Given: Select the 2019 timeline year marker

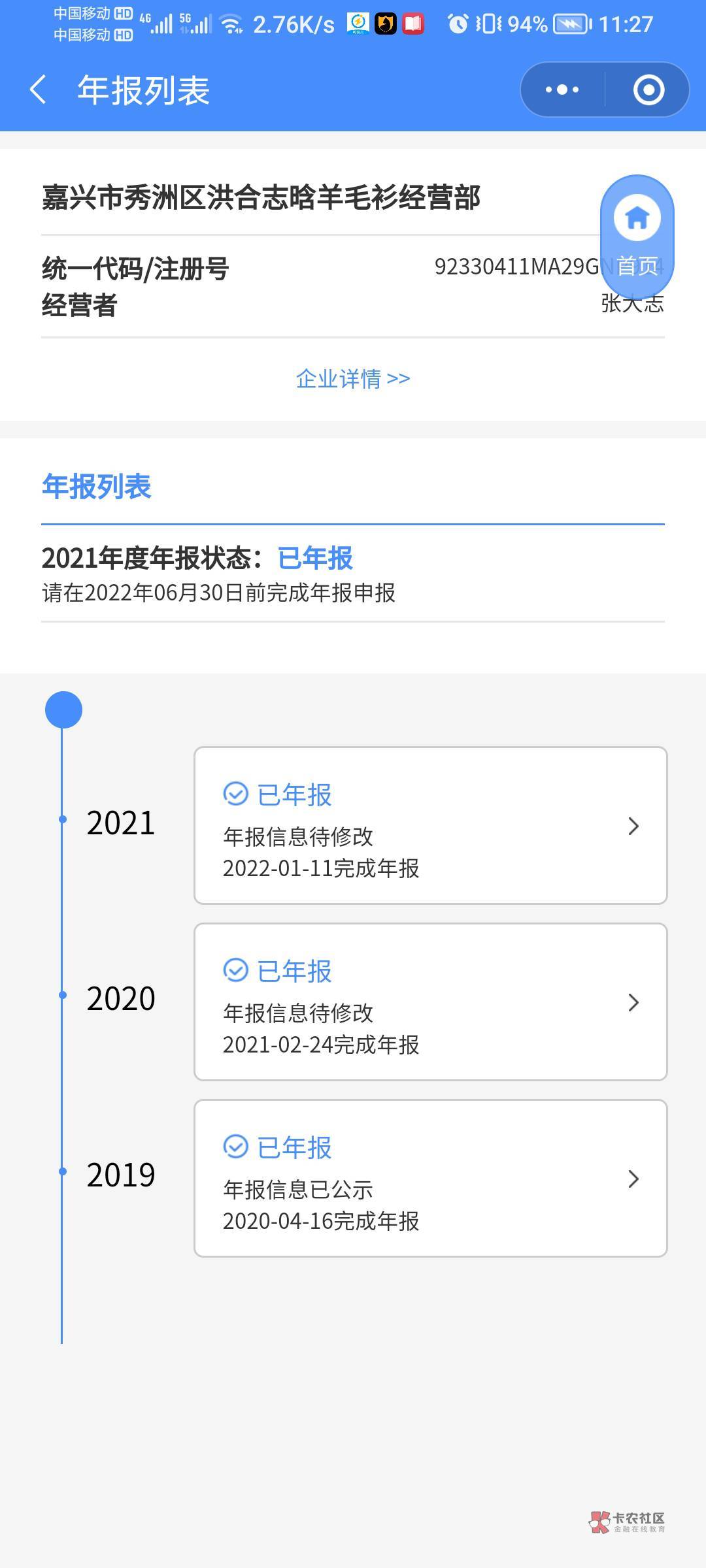Looking at the screenshot, I should click(121, 1175).
